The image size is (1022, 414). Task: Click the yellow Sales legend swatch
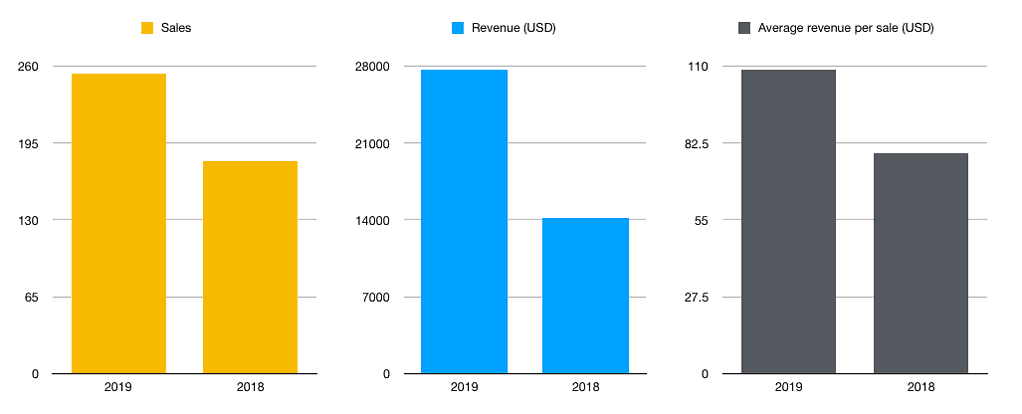point(147,29)
